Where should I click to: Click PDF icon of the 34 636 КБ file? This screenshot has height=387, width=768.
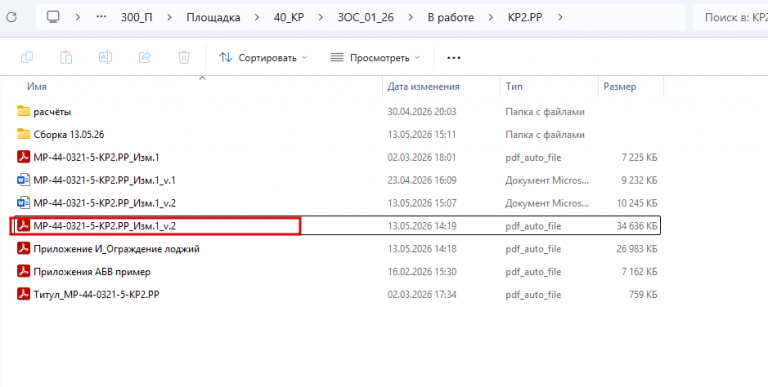(23, 226)
